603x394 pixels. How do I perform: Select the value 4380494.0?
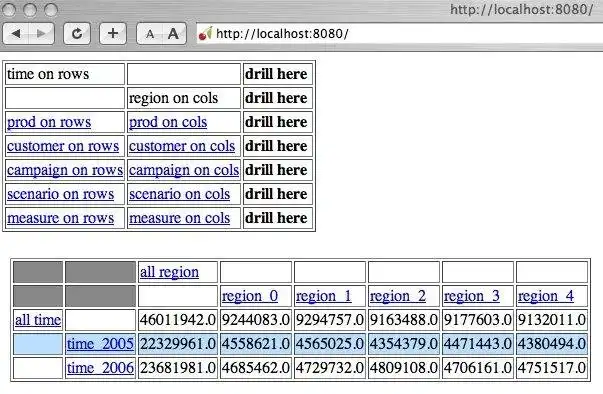[551, 344]
